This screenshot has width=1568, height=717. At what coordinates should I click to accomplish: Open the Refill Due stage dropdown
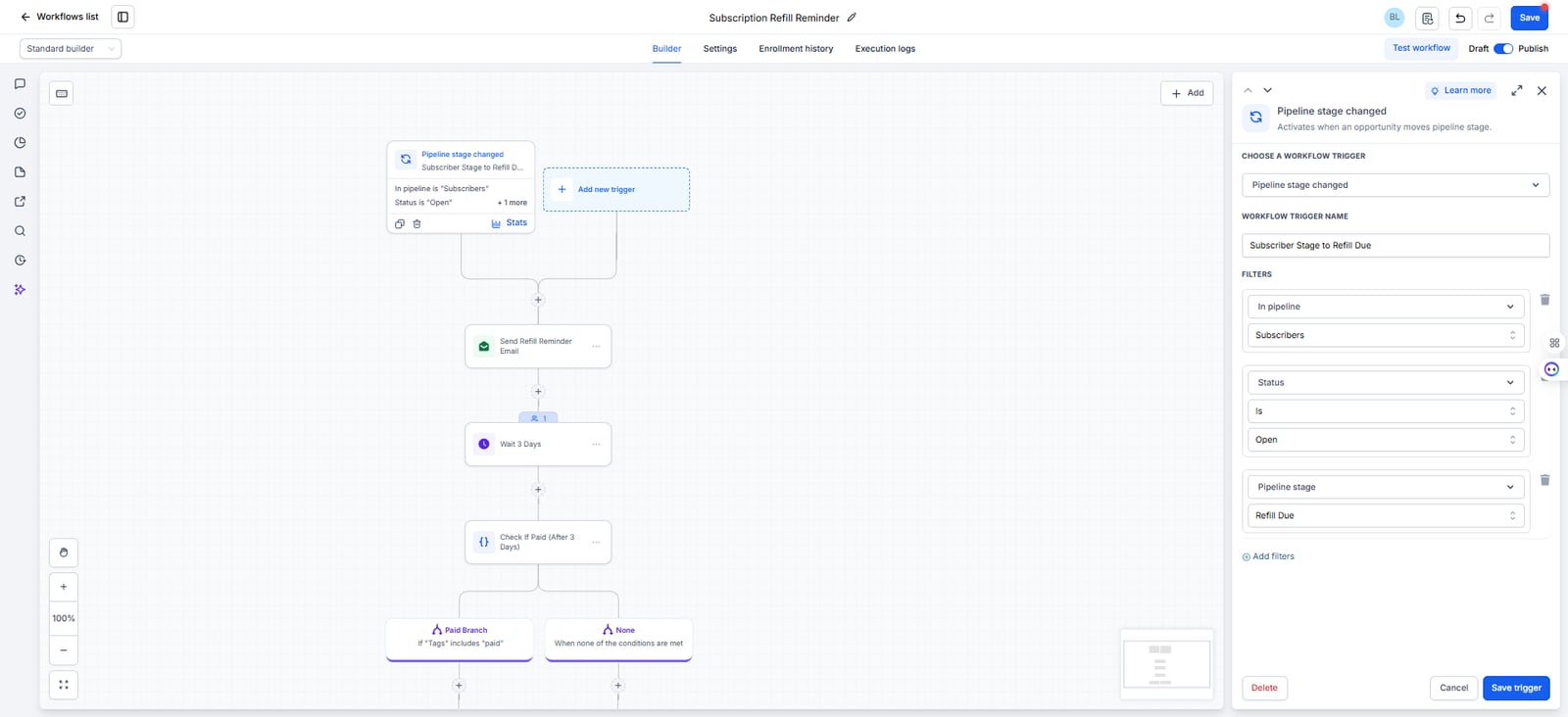pos(1386,516)
